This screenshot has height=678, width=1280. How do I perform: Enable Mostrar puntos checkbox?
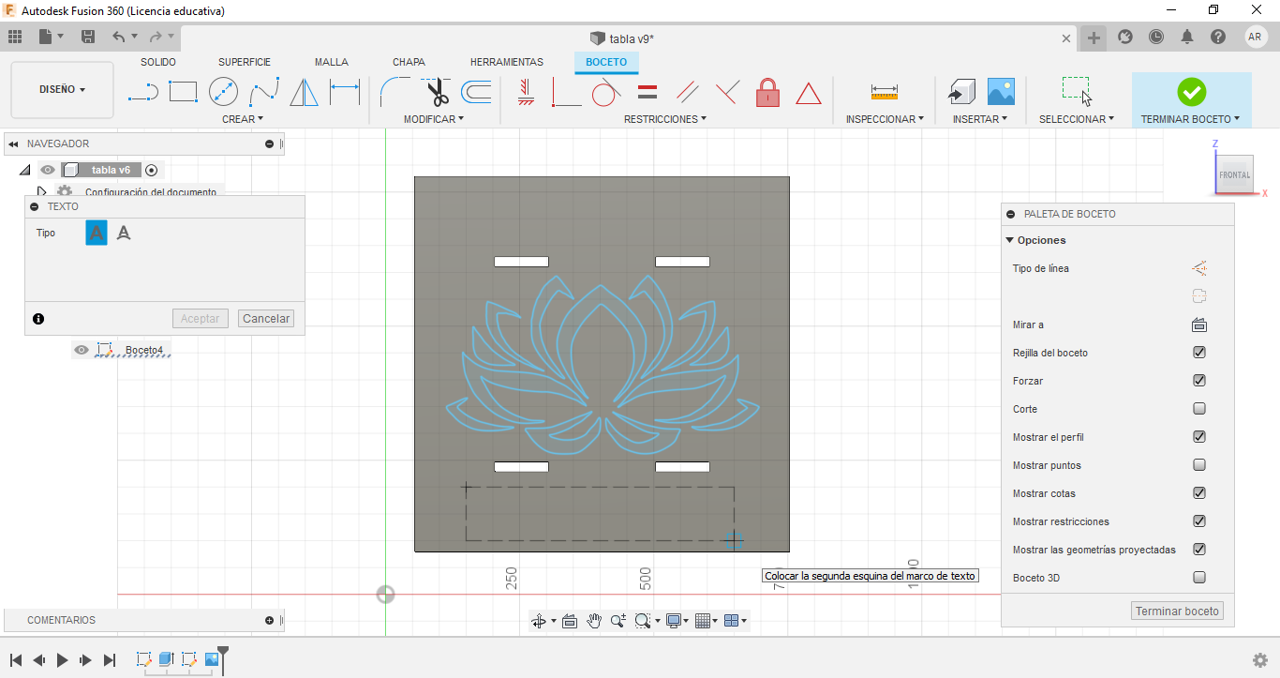pos(1199,465)
